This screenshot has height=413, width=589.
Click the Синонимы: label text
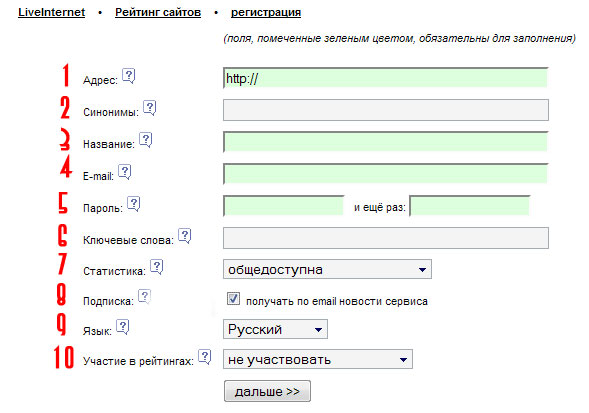[x=111, y=112]
